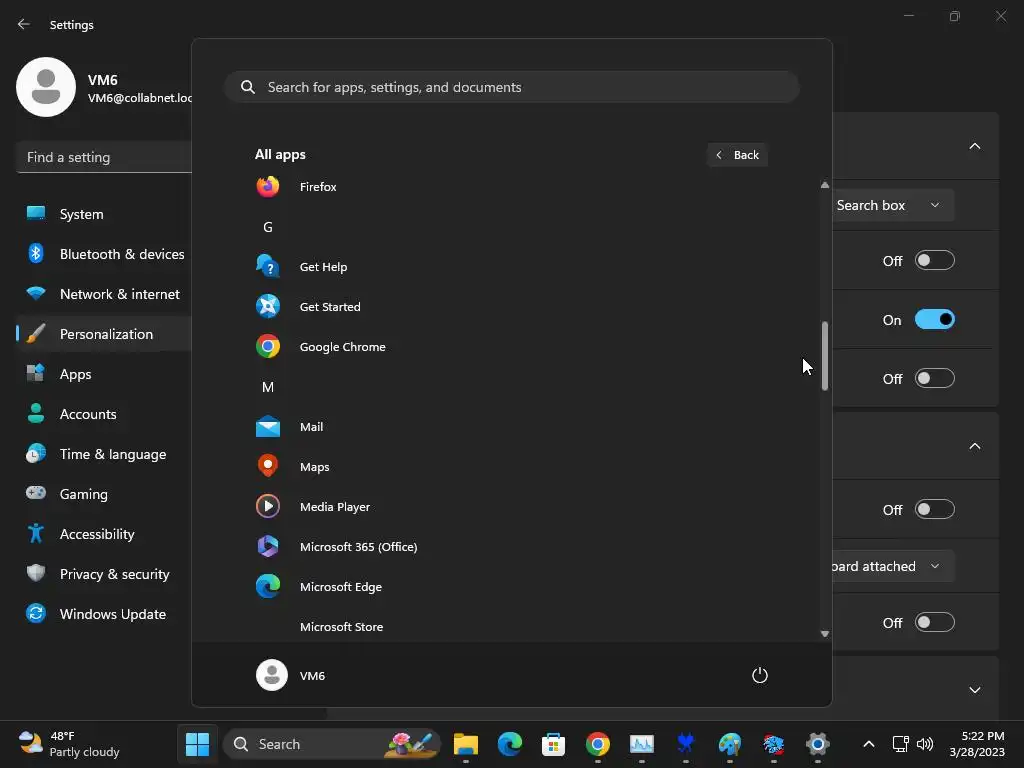Open the clock and date 5:22 PM
The width and height of the screenshot is (1024, 768).
click(x=977, y=744)
